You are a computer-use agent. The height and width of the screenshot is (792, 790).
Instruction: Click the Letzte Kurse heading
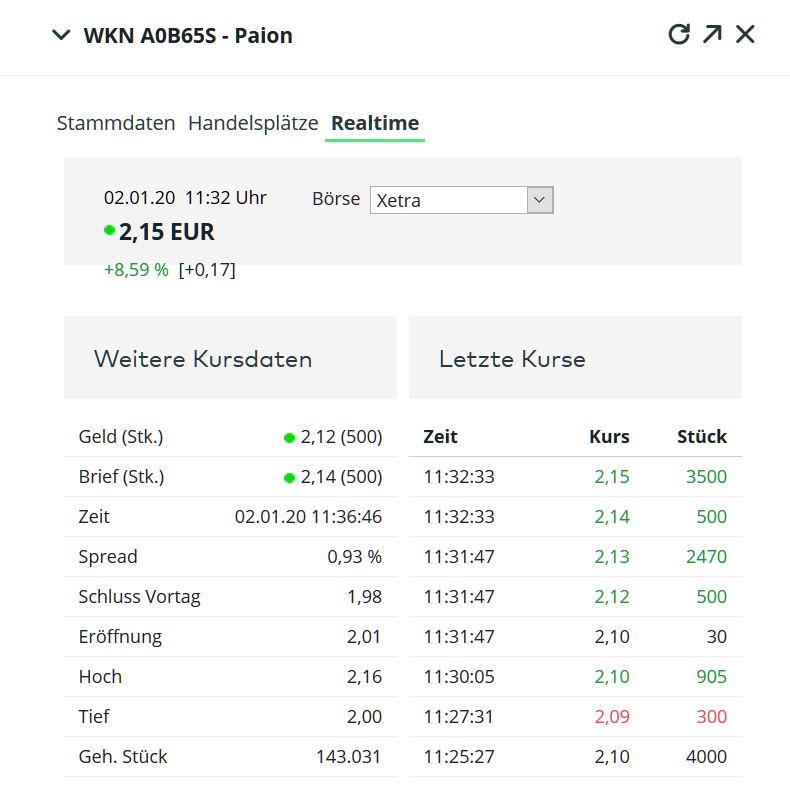tap(512, 359)
